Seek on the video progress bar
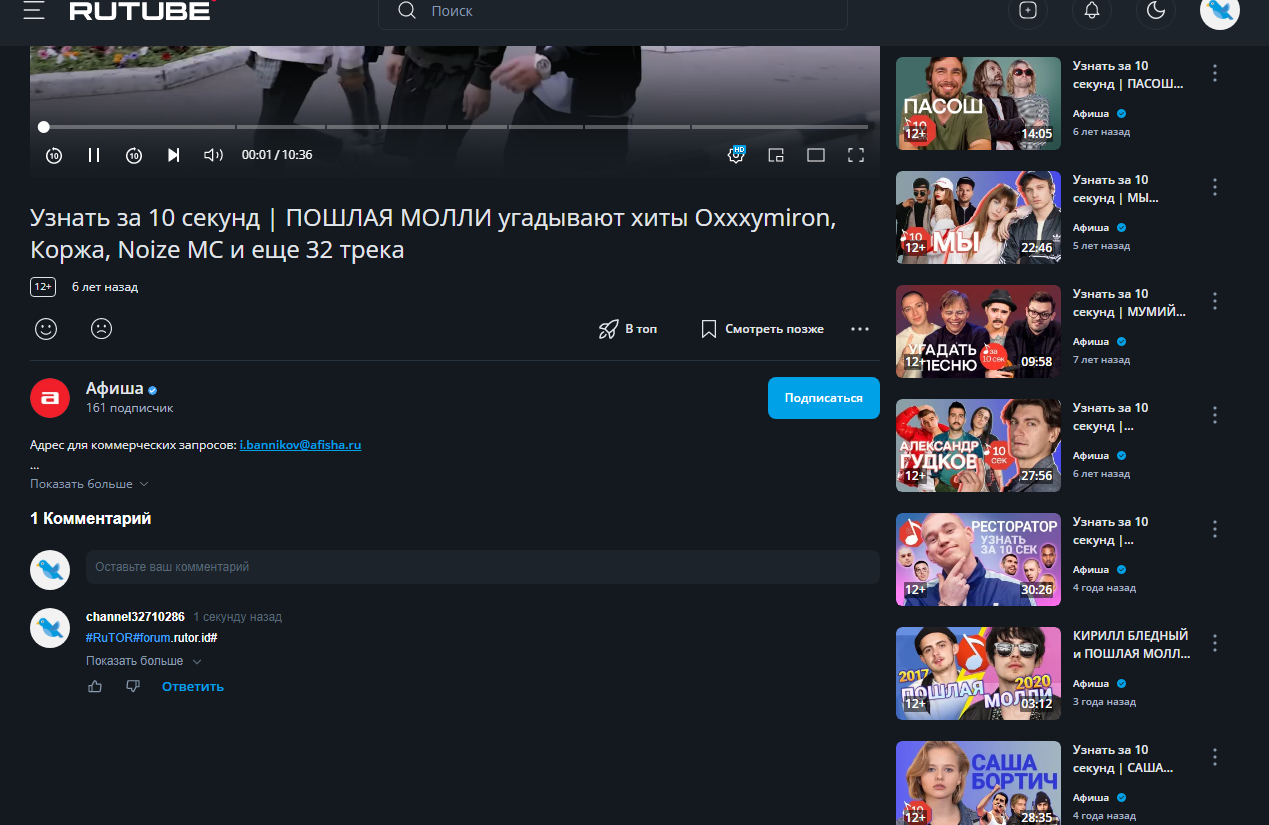The height and width of the screenshot is (825, 1269). click(455, 127)
